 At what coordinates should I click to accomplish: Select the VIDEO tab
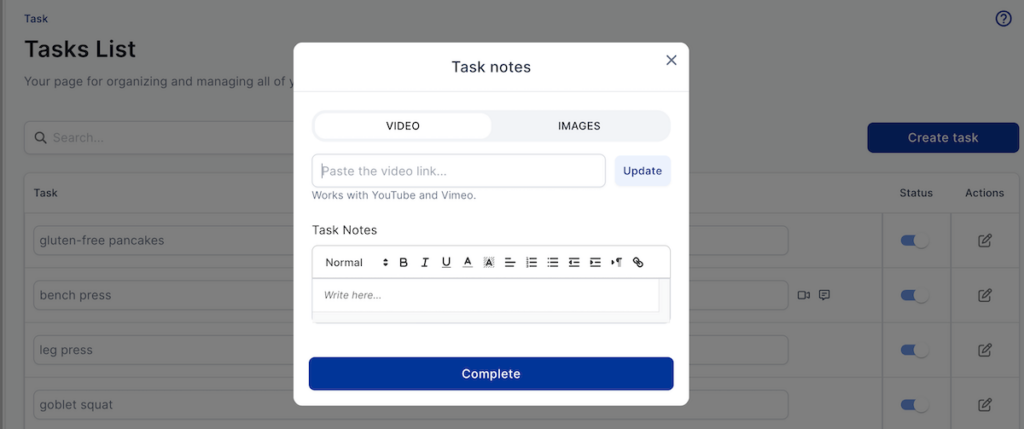(403, 126)
